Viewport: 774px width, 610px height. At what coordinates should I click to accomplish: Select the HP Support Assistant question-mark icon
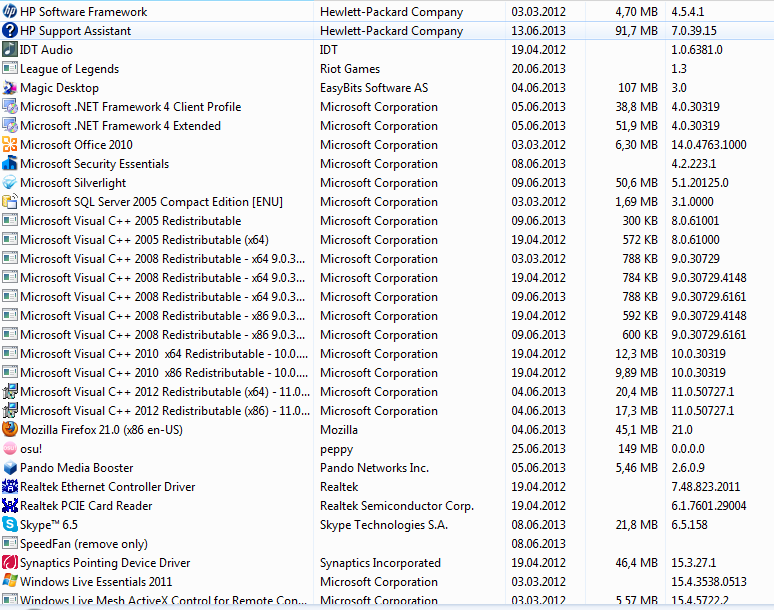10,31
